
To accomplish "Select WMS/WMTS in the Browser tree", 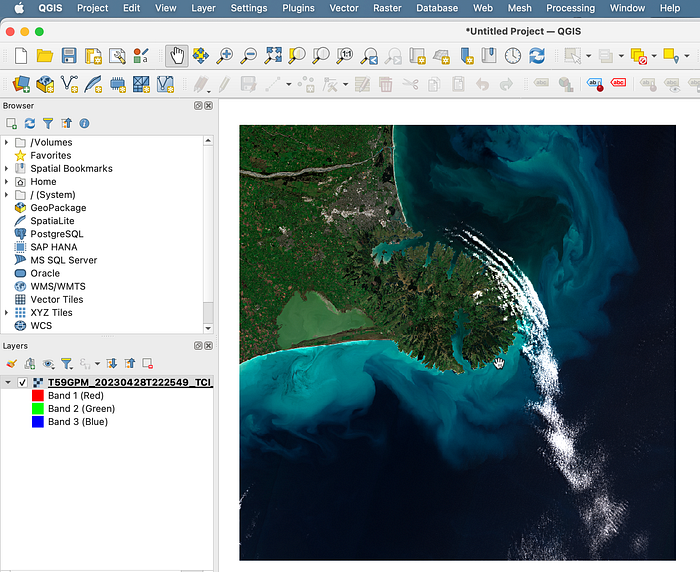I will coord(57,286).
